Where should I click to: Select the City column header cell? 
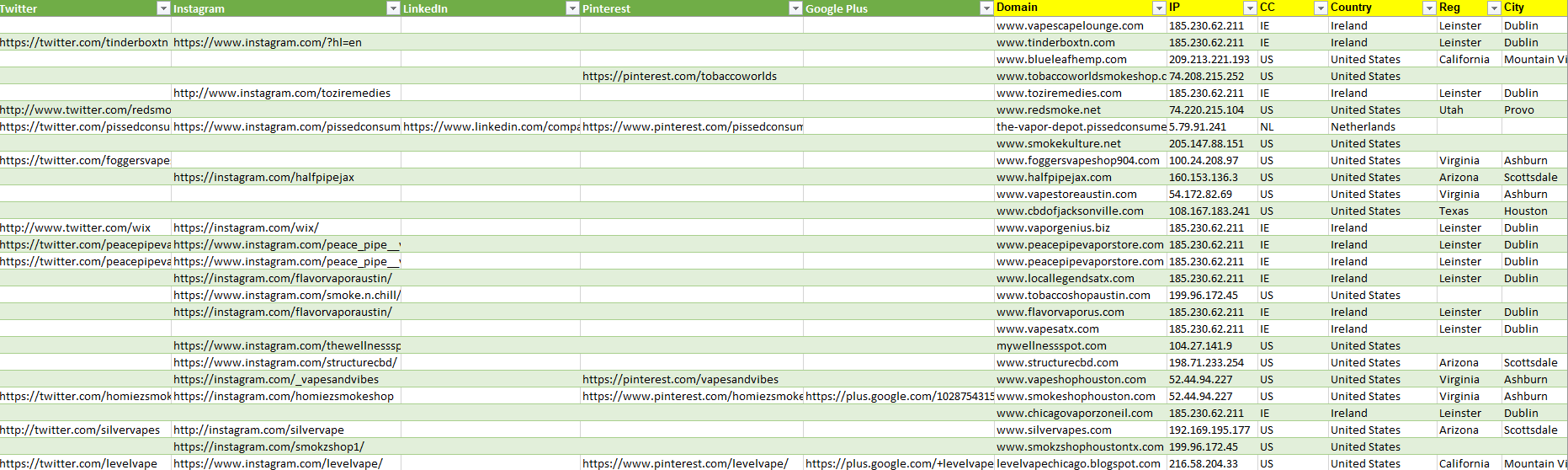(1535, 8)
